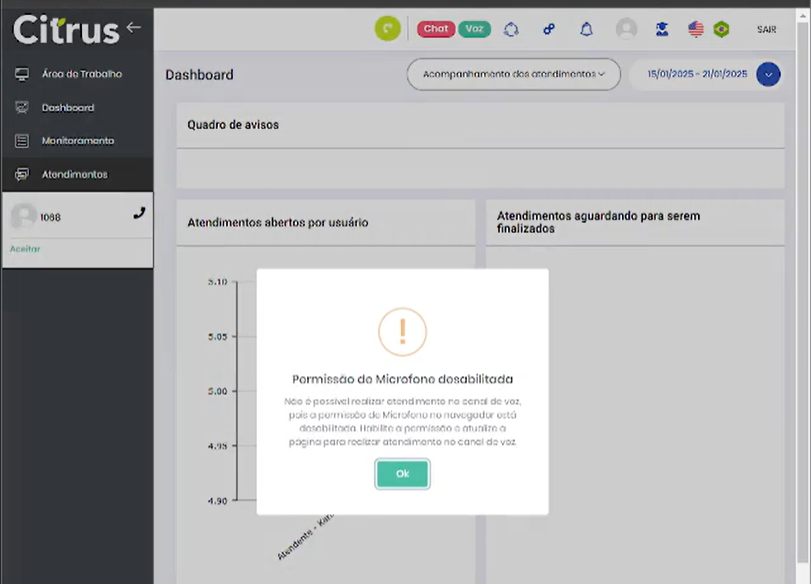Select Atendimentos in the sidebar
Image resolution: width=811 pixels, height=584 pixels.
tap(74, 174)
